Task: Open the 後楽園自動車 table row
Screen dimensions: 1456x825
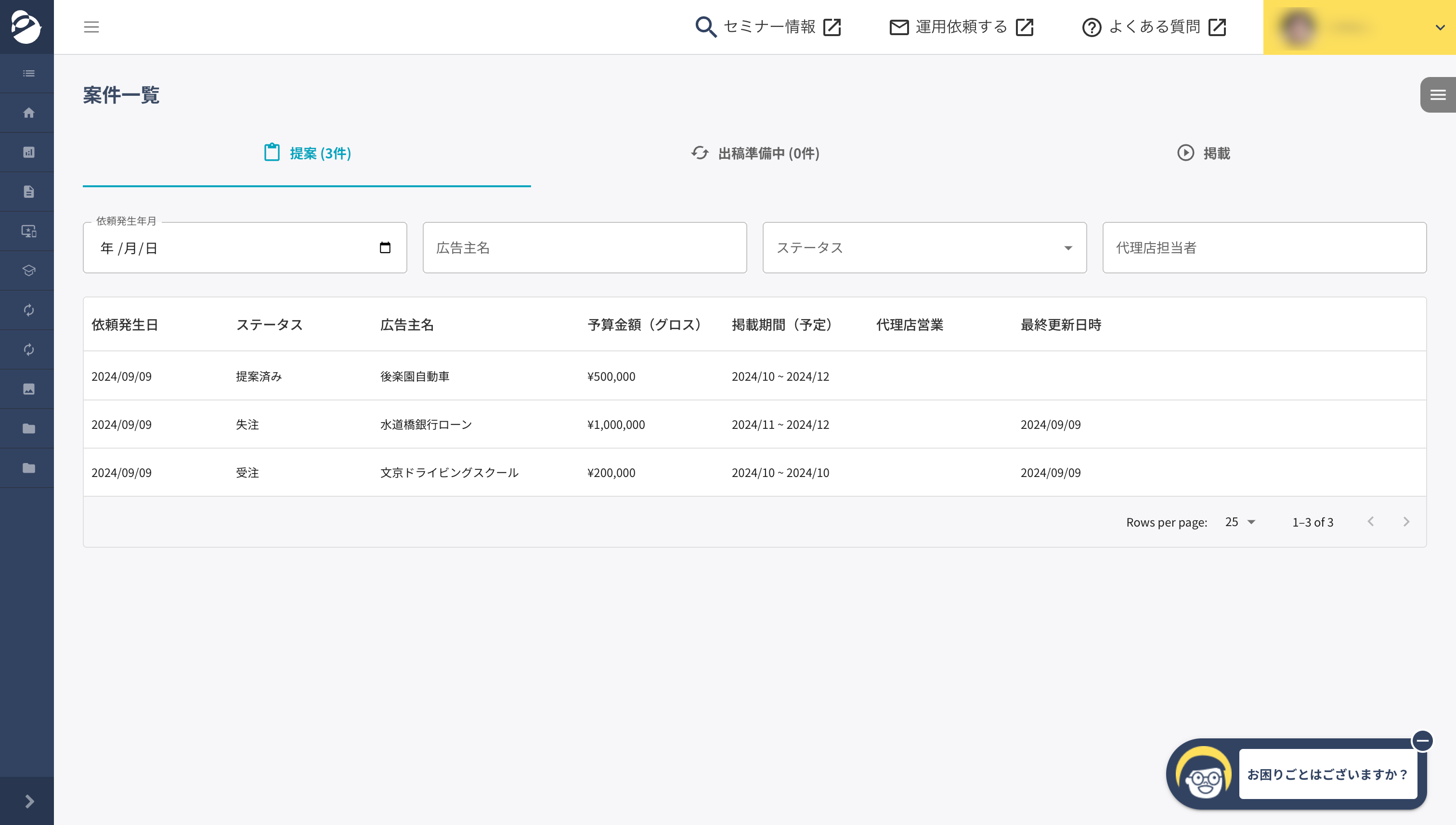Action: pyautogui.click(x=414, y=376)
